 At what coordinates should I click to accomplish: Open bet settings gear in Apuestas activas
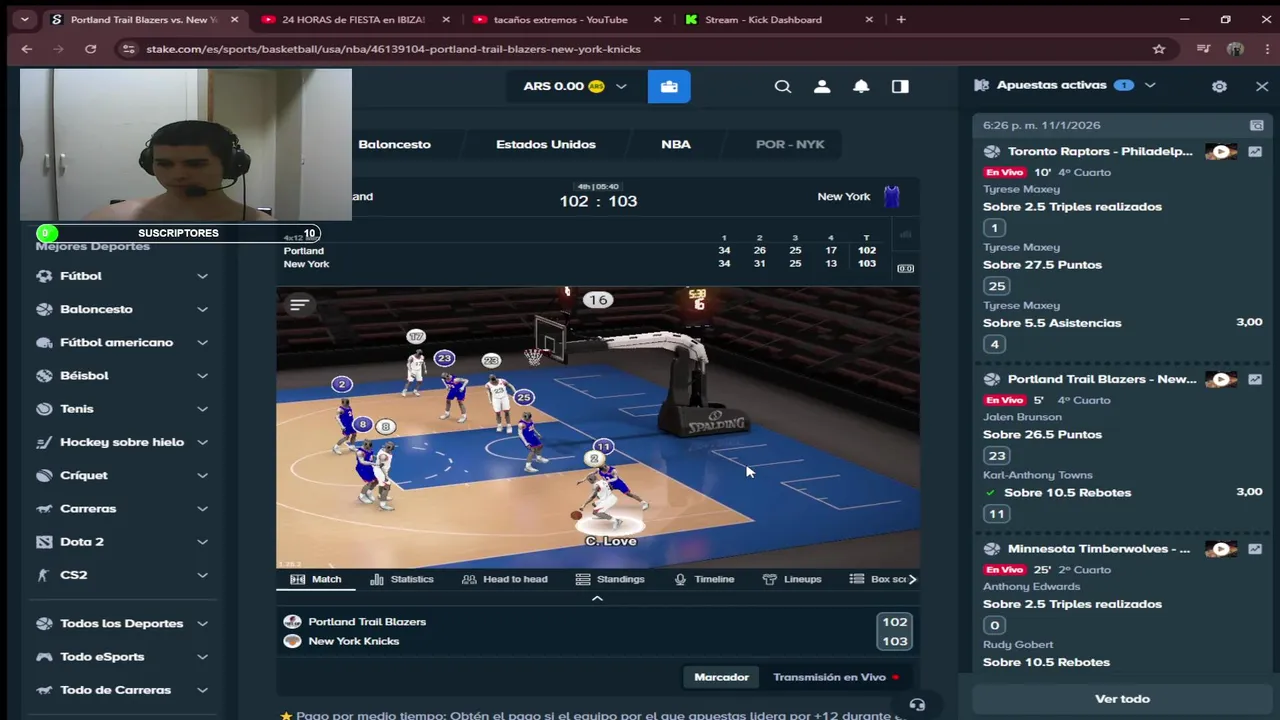1219,86
